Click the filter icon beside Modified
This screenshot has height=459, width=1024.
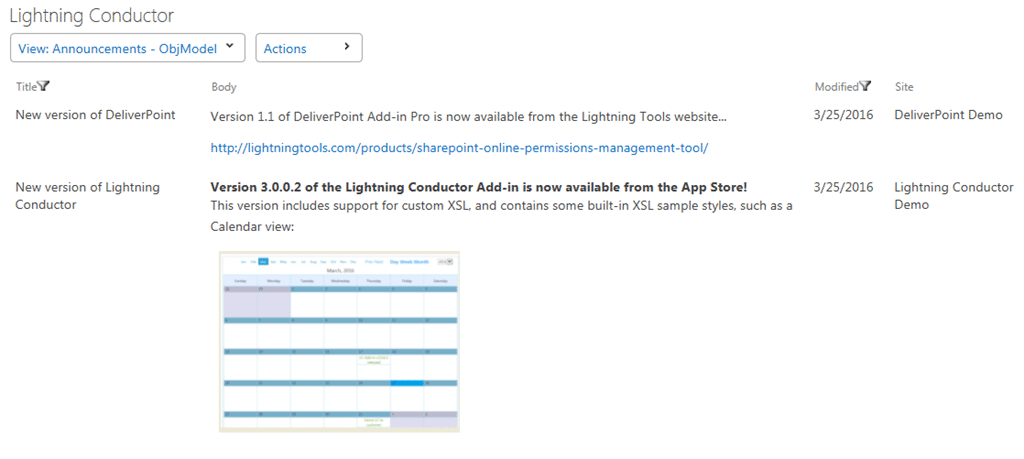click(865, 86)
